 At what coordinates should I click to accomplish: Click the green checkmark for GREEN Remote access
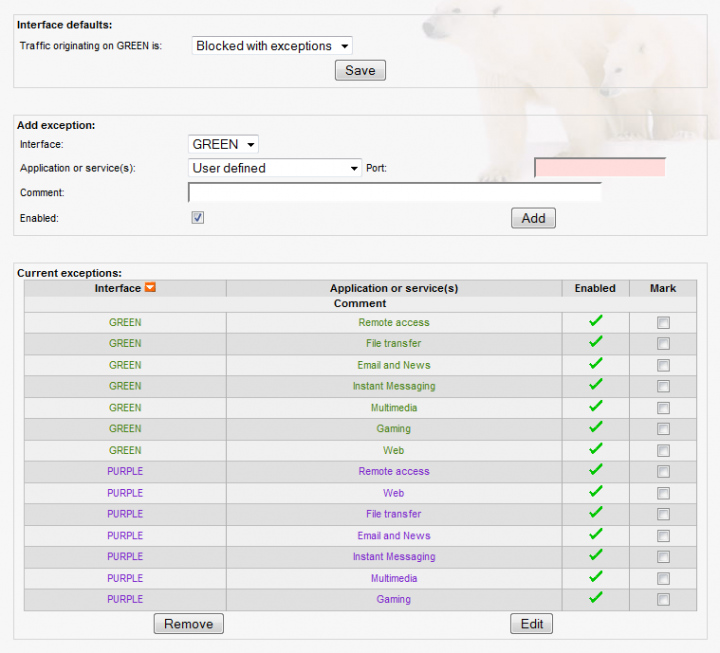point(596,322)
